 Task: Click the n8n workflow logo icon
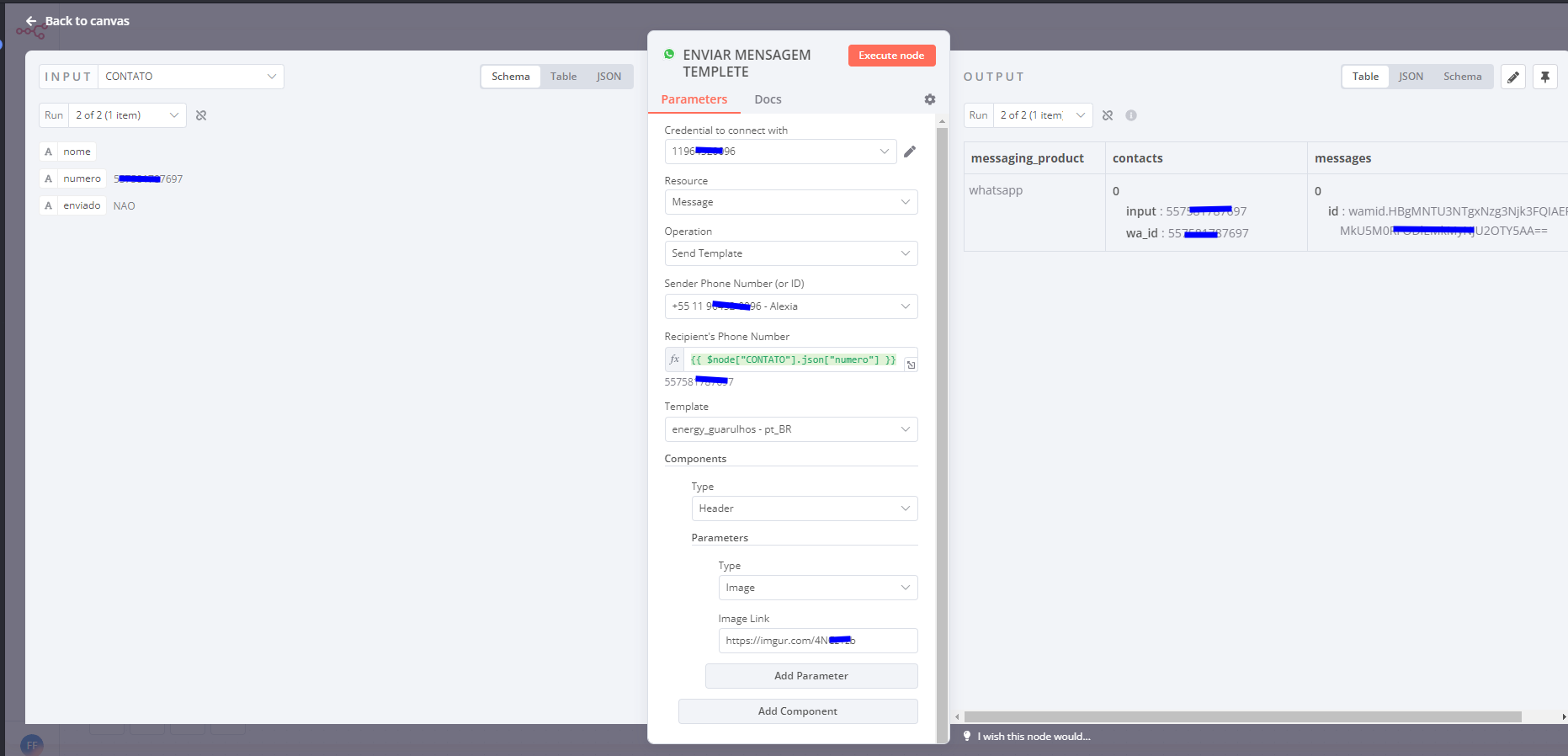click(x=31, y=32)
